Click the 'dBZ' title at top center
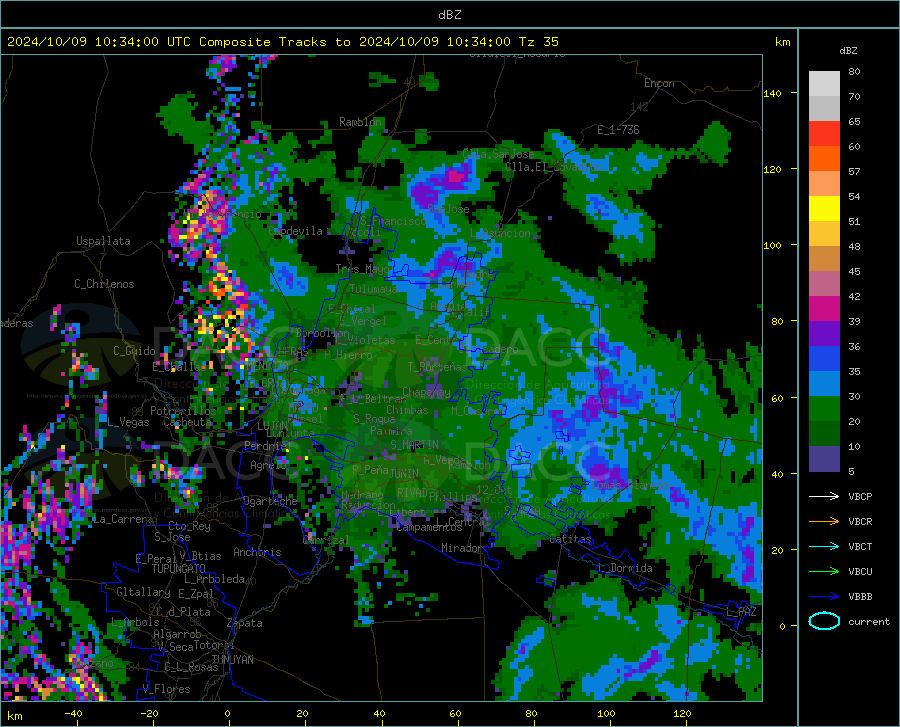 click(449, 15)
